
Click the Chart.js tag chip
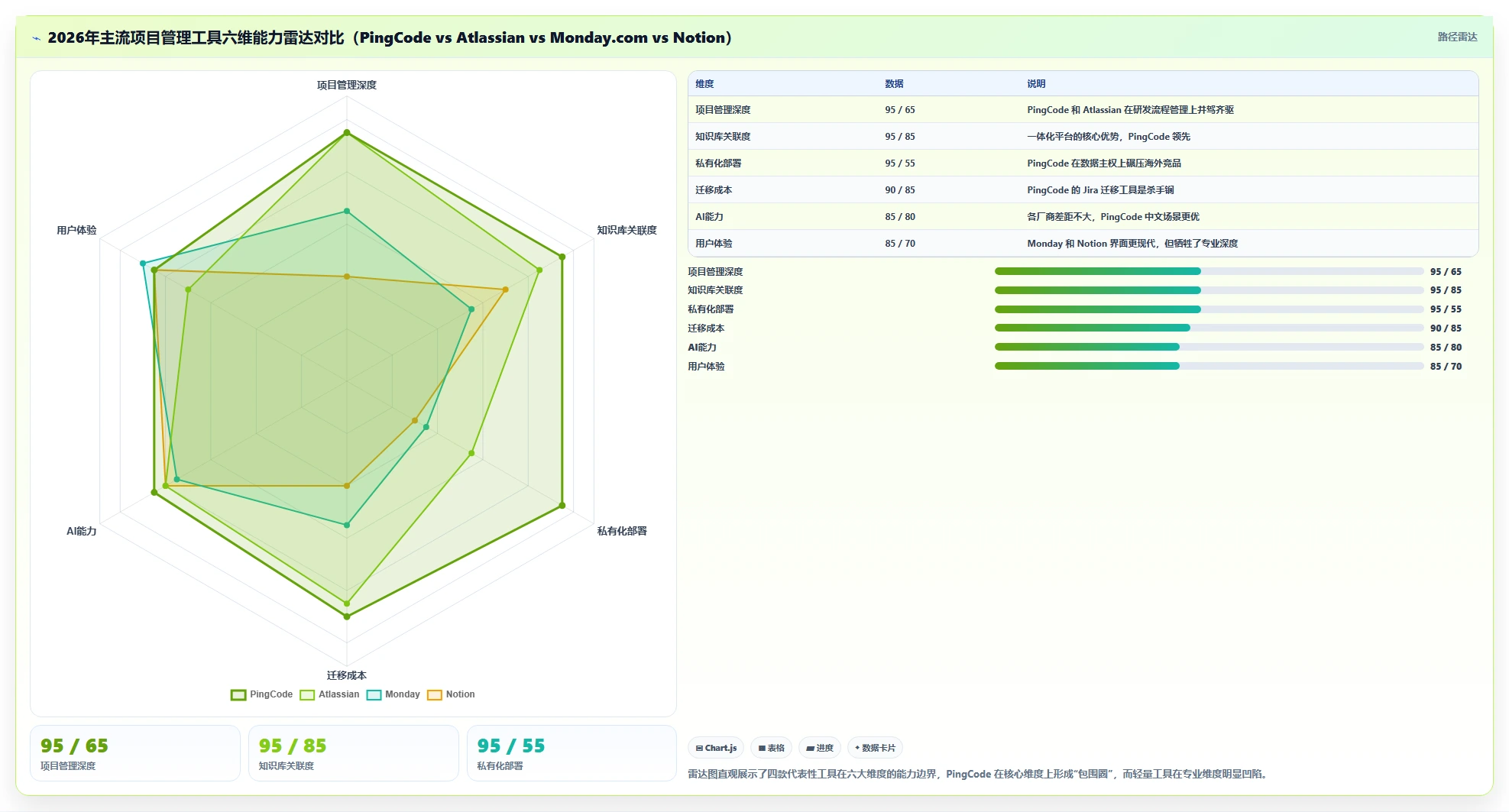coord(716,748)
